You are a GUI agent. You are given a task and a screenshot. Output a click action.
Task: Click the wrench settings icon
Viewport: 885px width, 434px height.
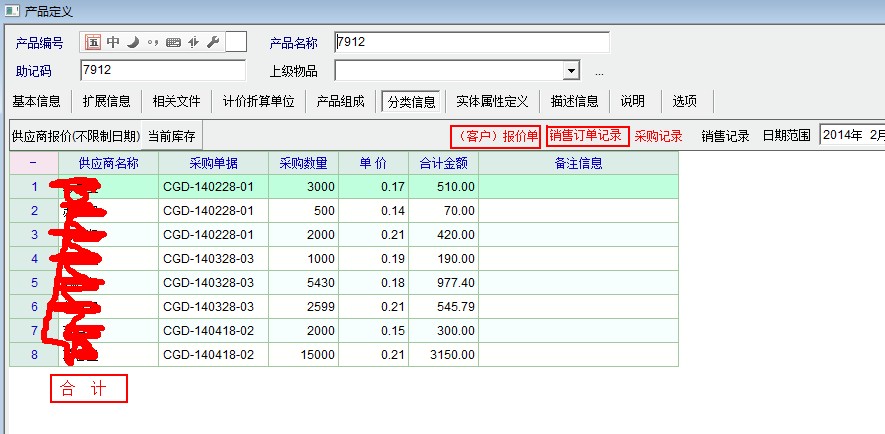click(x=212, y=42)
